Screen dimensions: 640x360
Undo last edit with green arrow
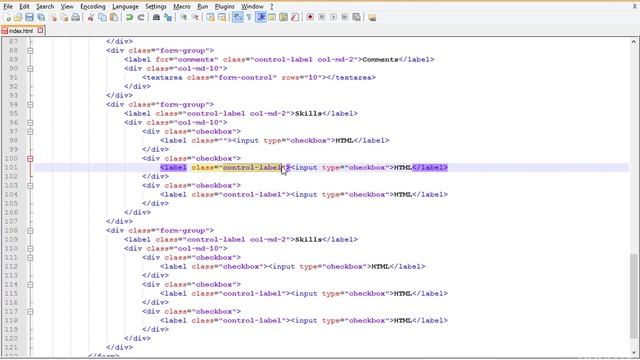click(129, 18)
